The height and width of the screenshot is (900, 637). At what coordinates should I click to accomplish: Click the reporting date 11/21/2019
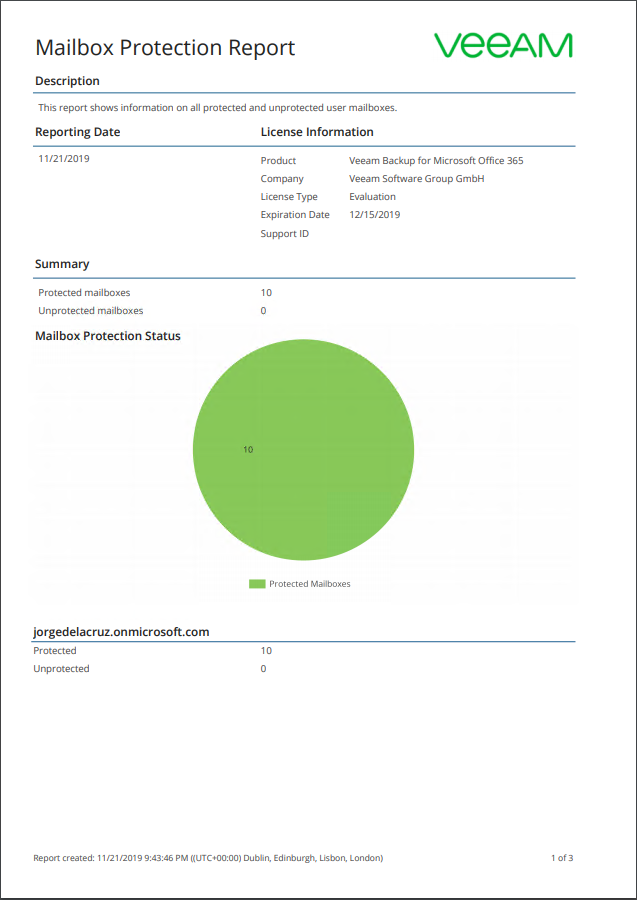(x=64, y=158)
